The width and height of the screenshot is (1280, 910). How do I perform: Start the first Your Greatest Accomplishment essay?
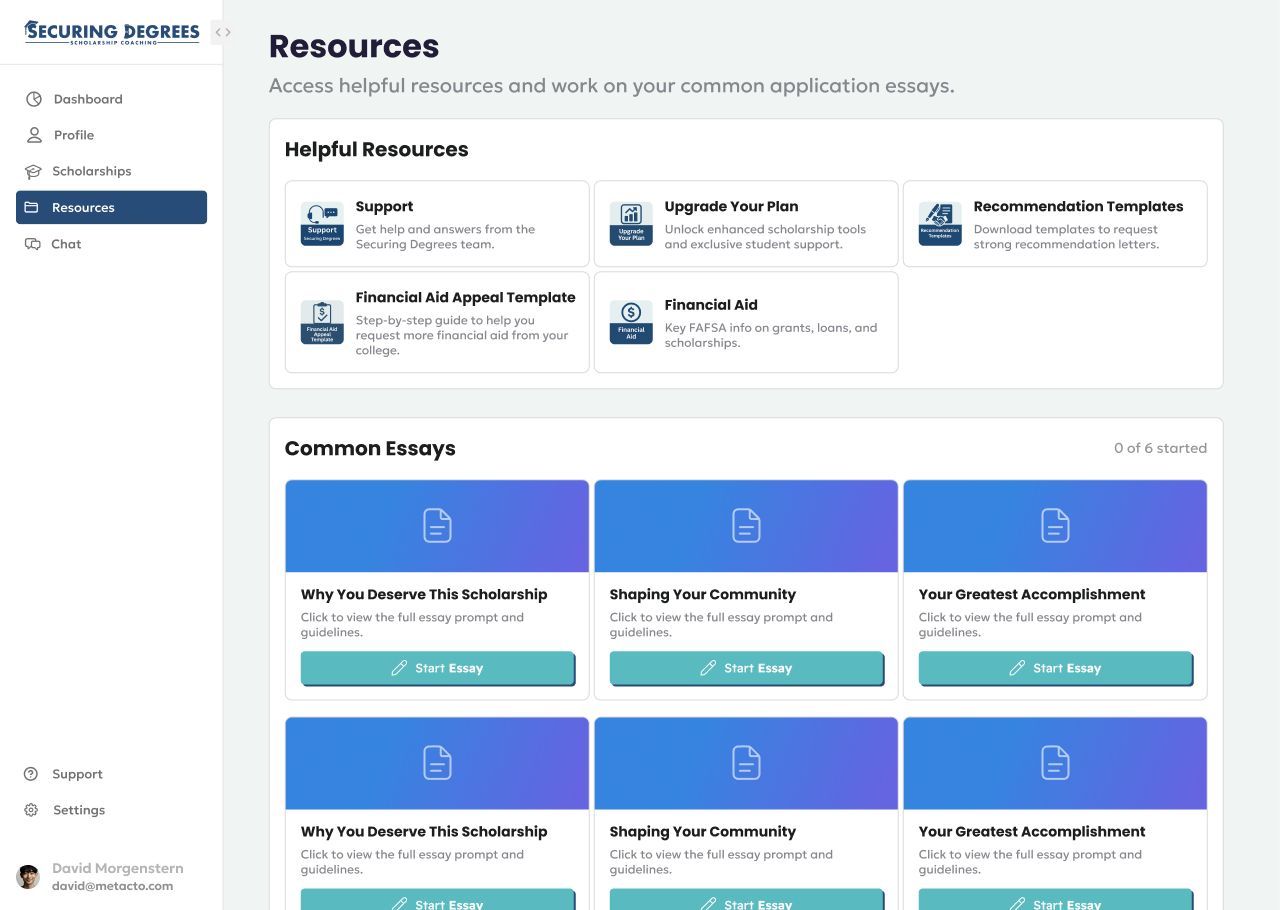1055,668
